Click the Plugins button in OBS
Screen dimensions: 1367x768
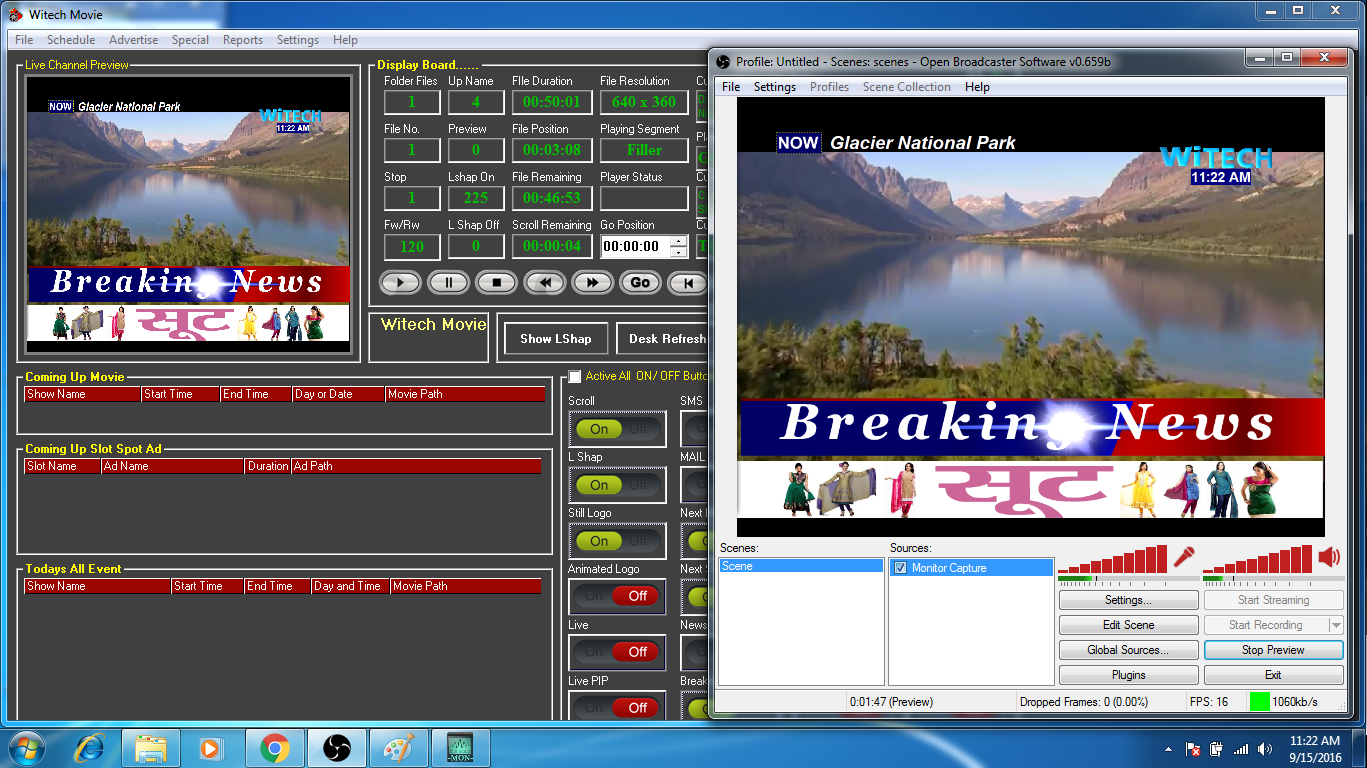pyautogui.click(x=1128, y=675)
